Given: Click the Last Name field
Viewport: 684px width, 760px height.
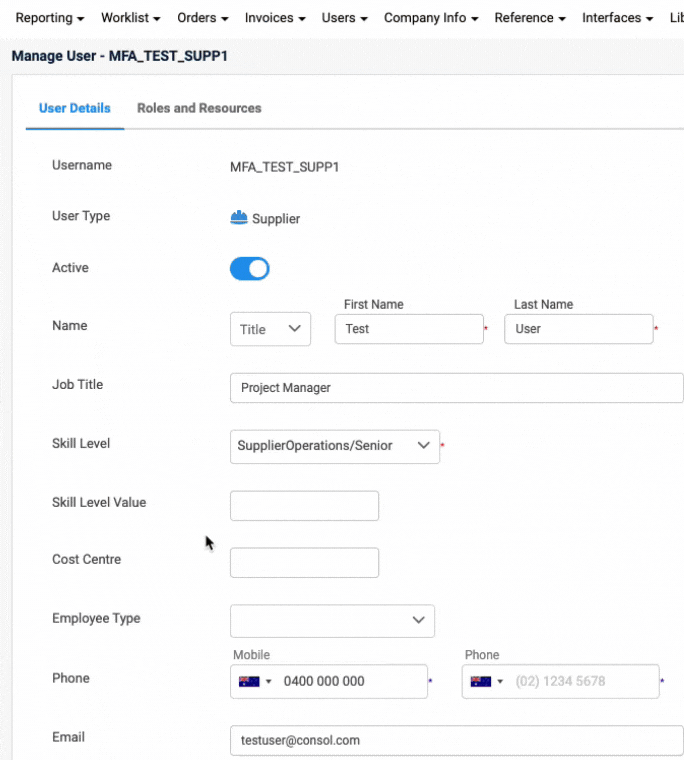Looking at the screenshot, I should 579,329.
